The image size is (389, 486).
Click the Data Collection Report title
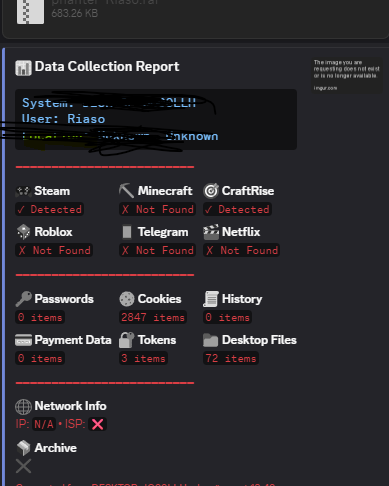coord(107,66)
